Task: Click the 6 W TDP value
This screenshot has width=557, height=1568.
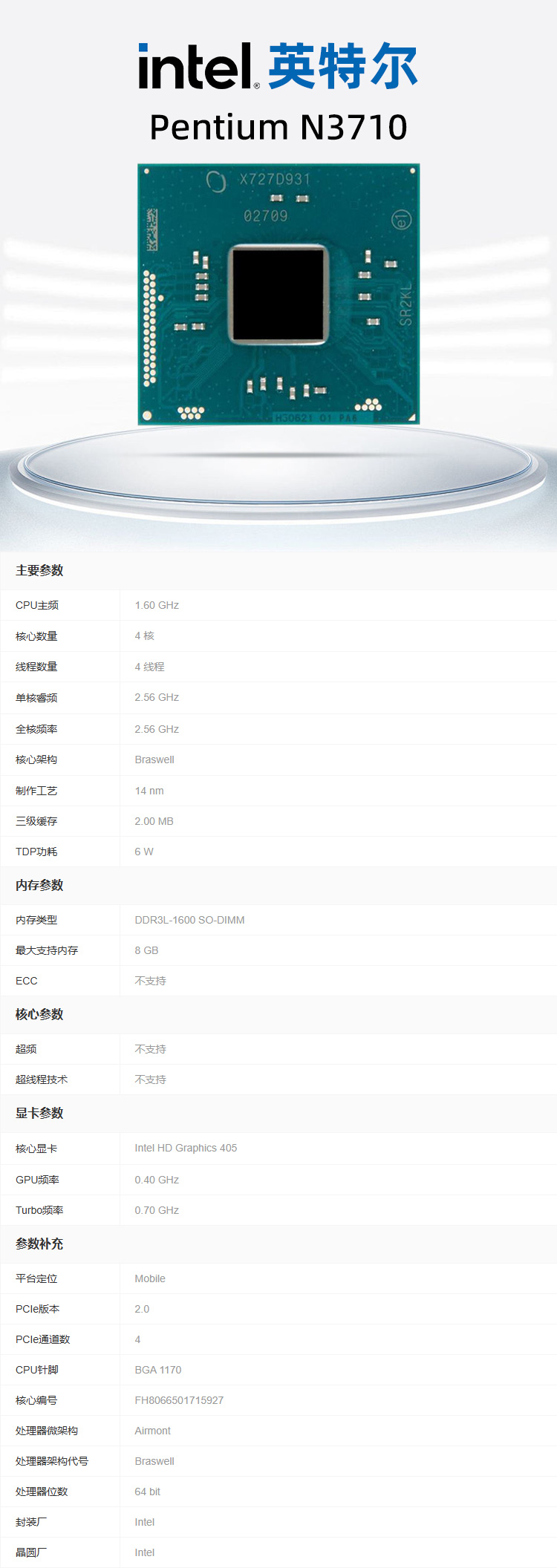Action: click(x=144, y=852)
